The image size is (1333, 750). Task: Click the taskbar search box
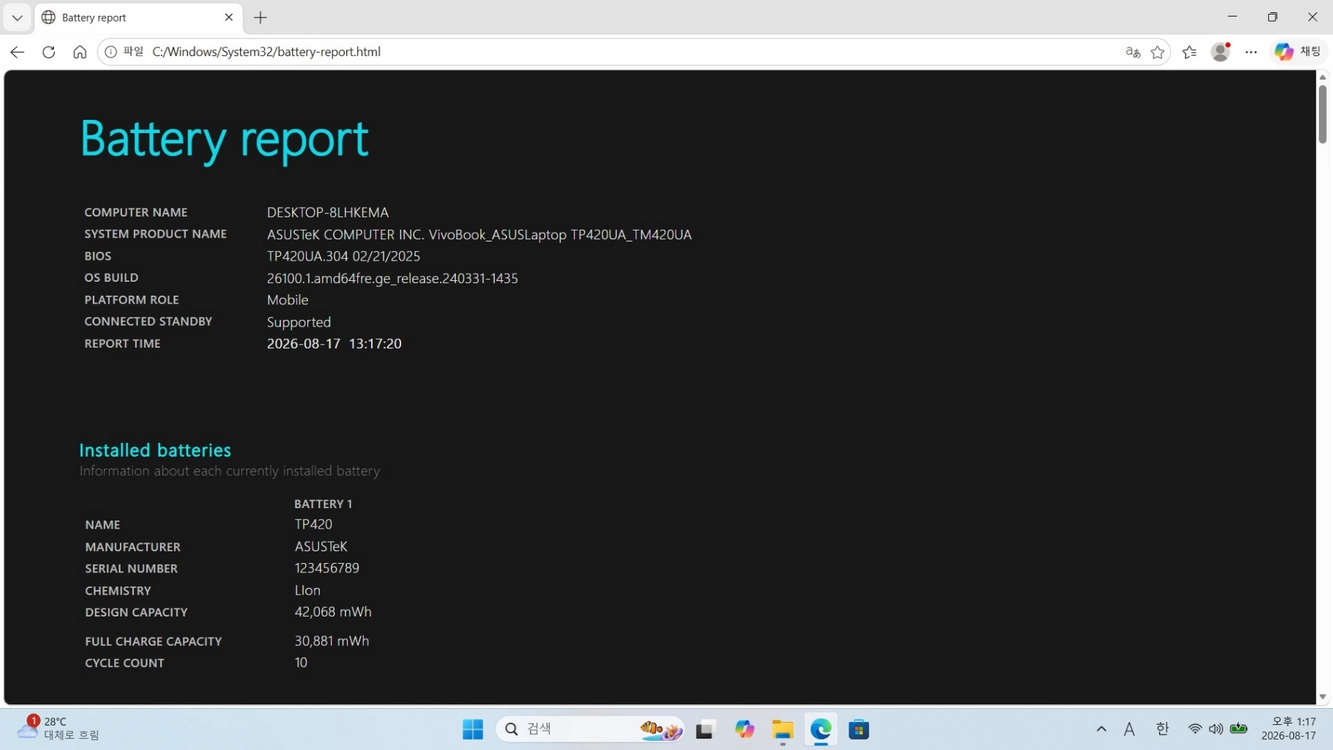(x=590, y=729)
